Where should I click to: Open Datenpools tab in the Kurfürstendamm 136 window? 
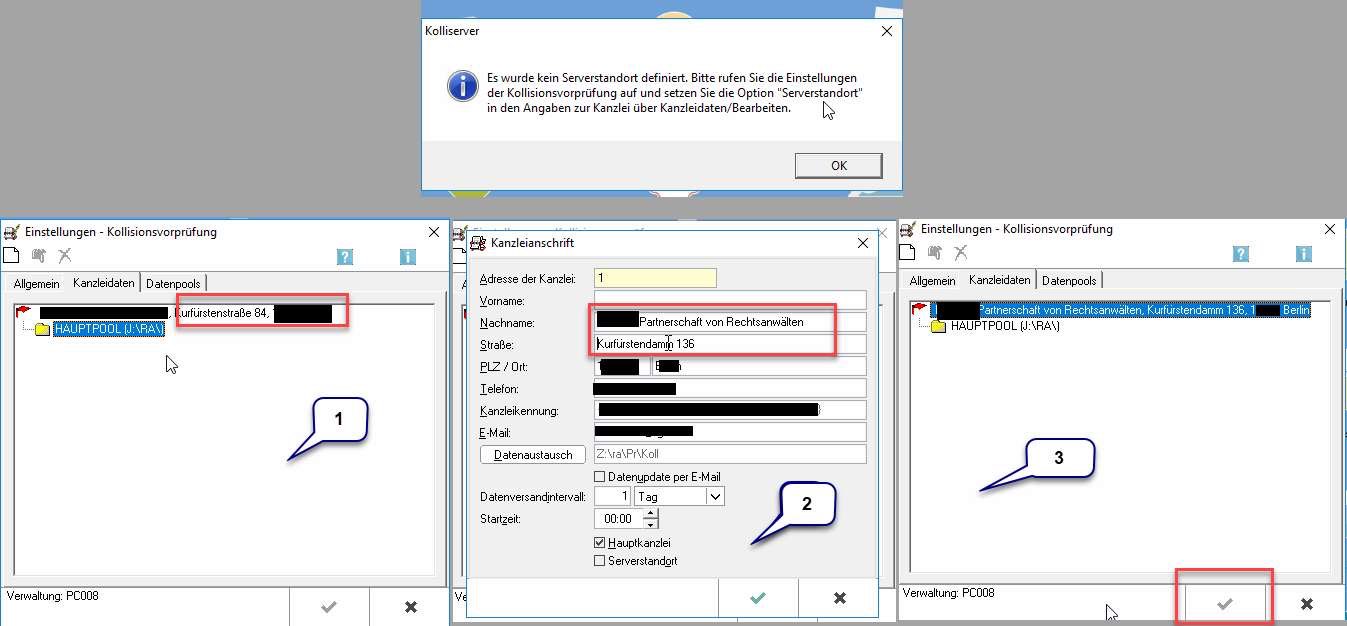1069,281
